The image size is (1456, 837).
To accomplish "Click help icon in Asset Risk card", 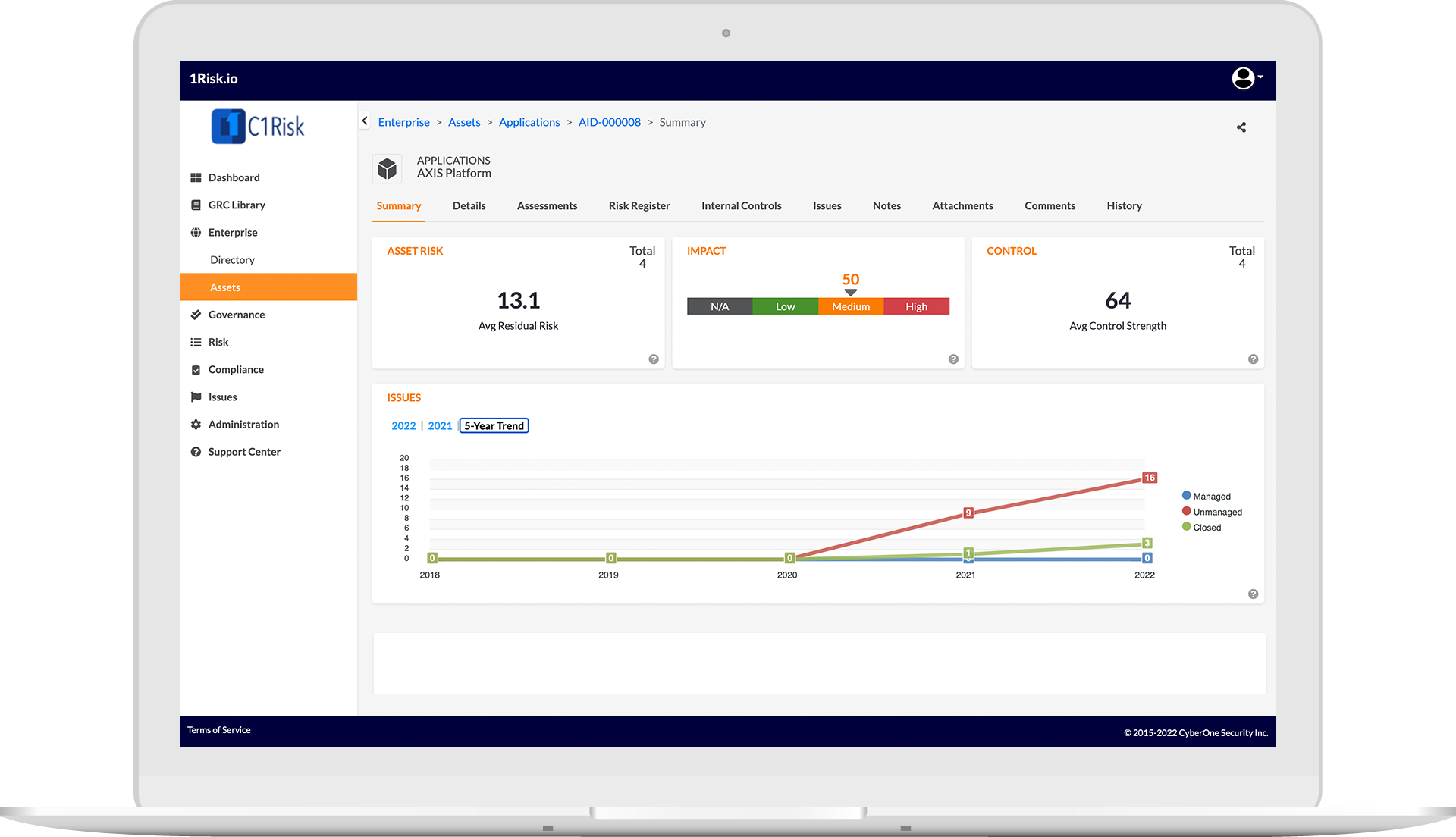I will point(654,359).
